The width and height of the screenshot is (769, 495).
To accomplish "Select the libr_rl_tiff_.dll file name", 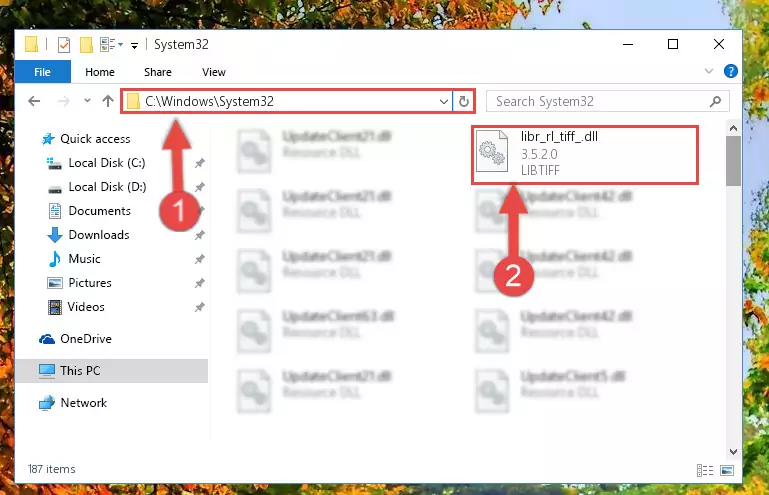I will (559, 137).
